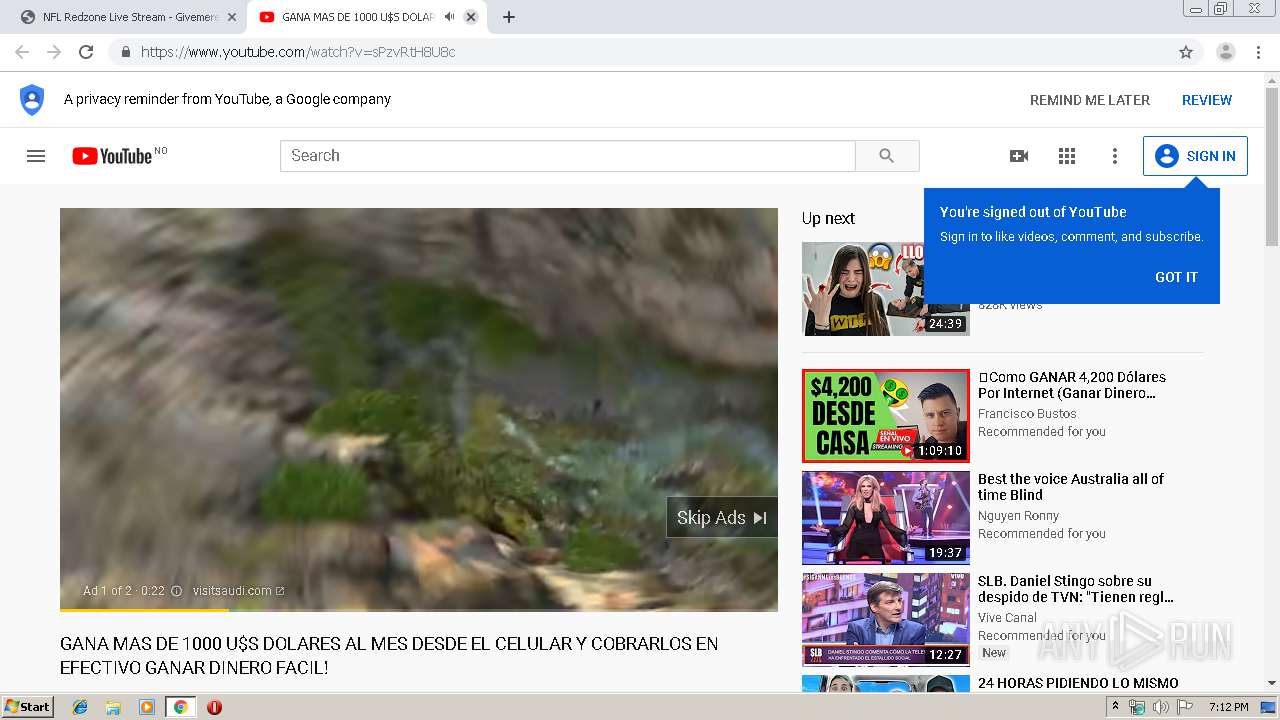Open the 19:37 voice Australia thumbnail
Viewport: 1280px width, 720px height.
point(886,518)
